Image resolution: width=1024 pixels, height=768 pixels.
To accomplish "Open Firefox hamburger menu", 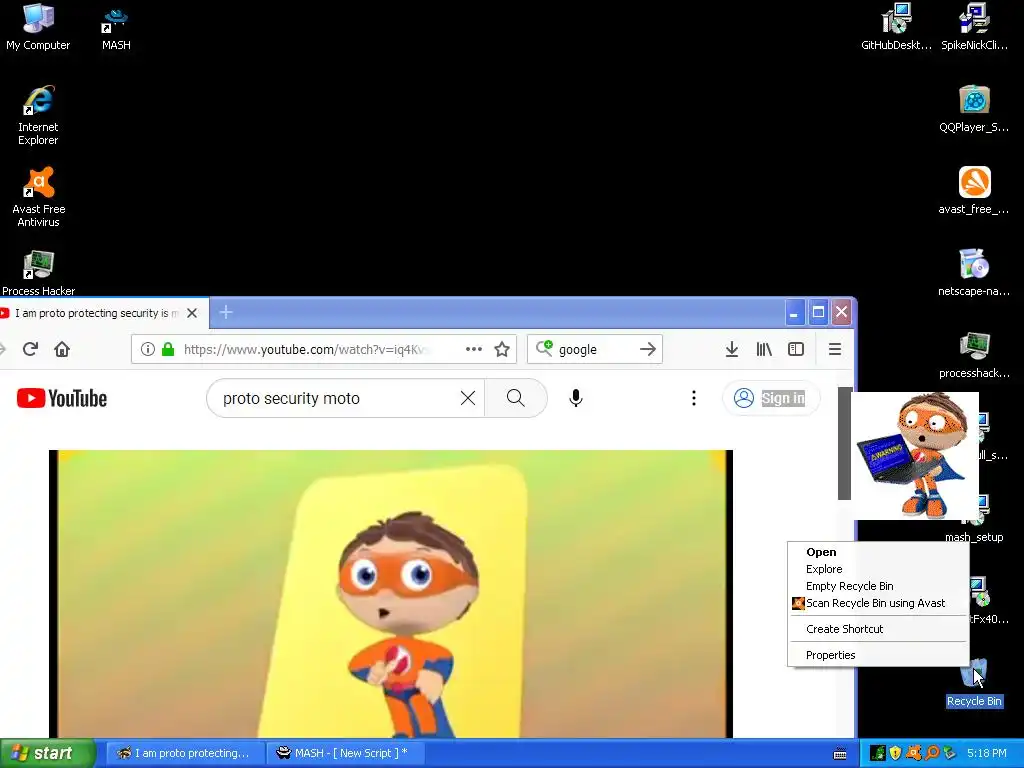I will pos(835,349).
